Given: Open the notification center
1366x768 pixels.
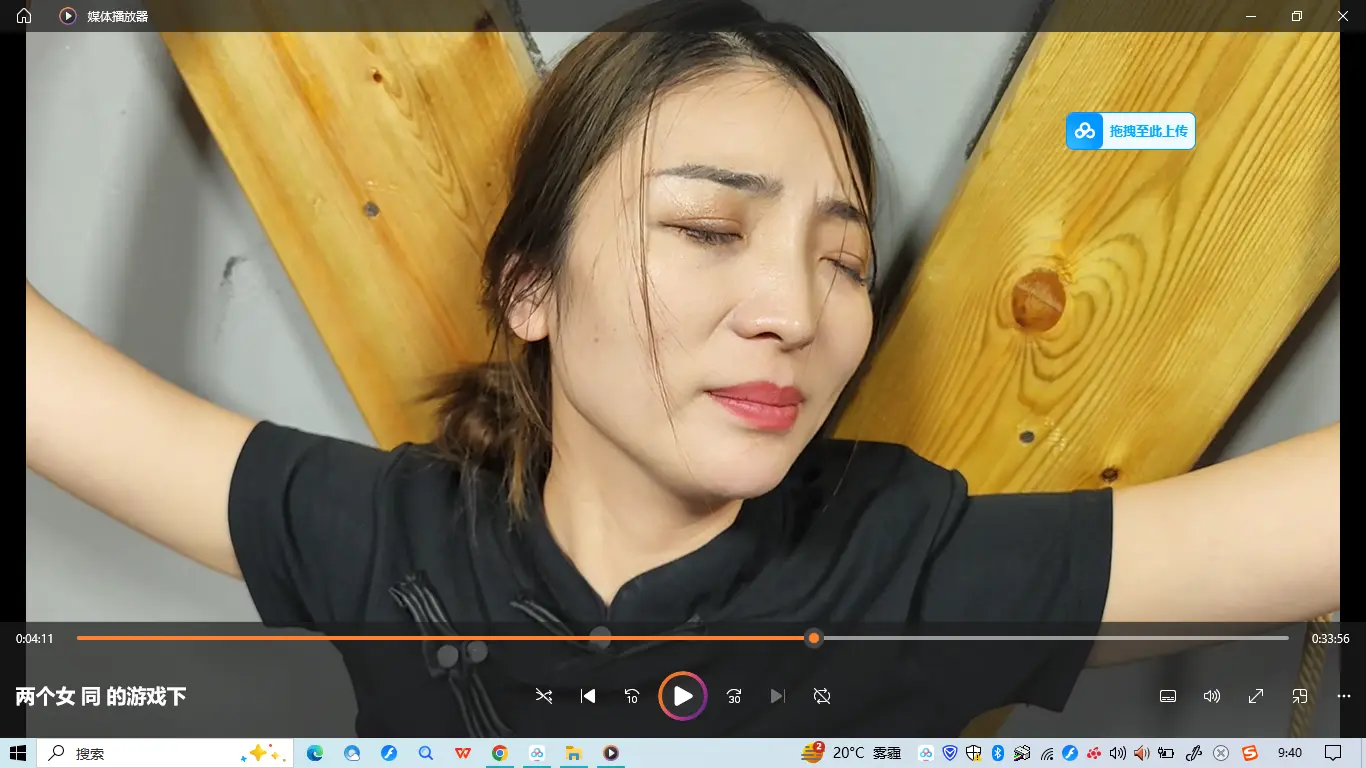Looking at the screenshot, I should tap(1332, 753).
